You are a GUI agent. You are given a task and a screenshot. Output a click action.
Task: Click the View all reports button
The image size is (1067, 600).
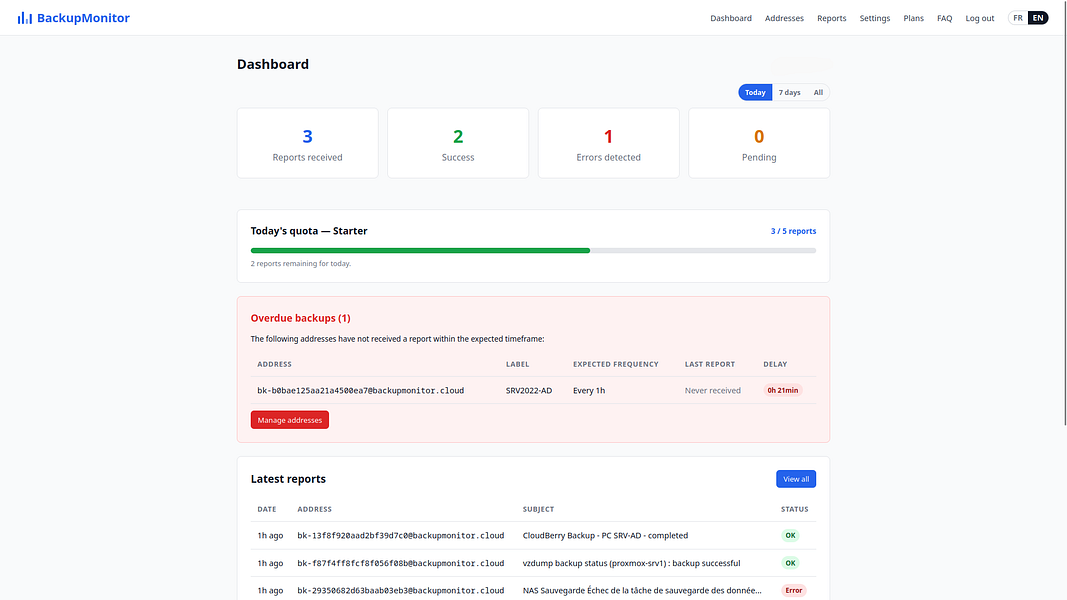point(795,479)
